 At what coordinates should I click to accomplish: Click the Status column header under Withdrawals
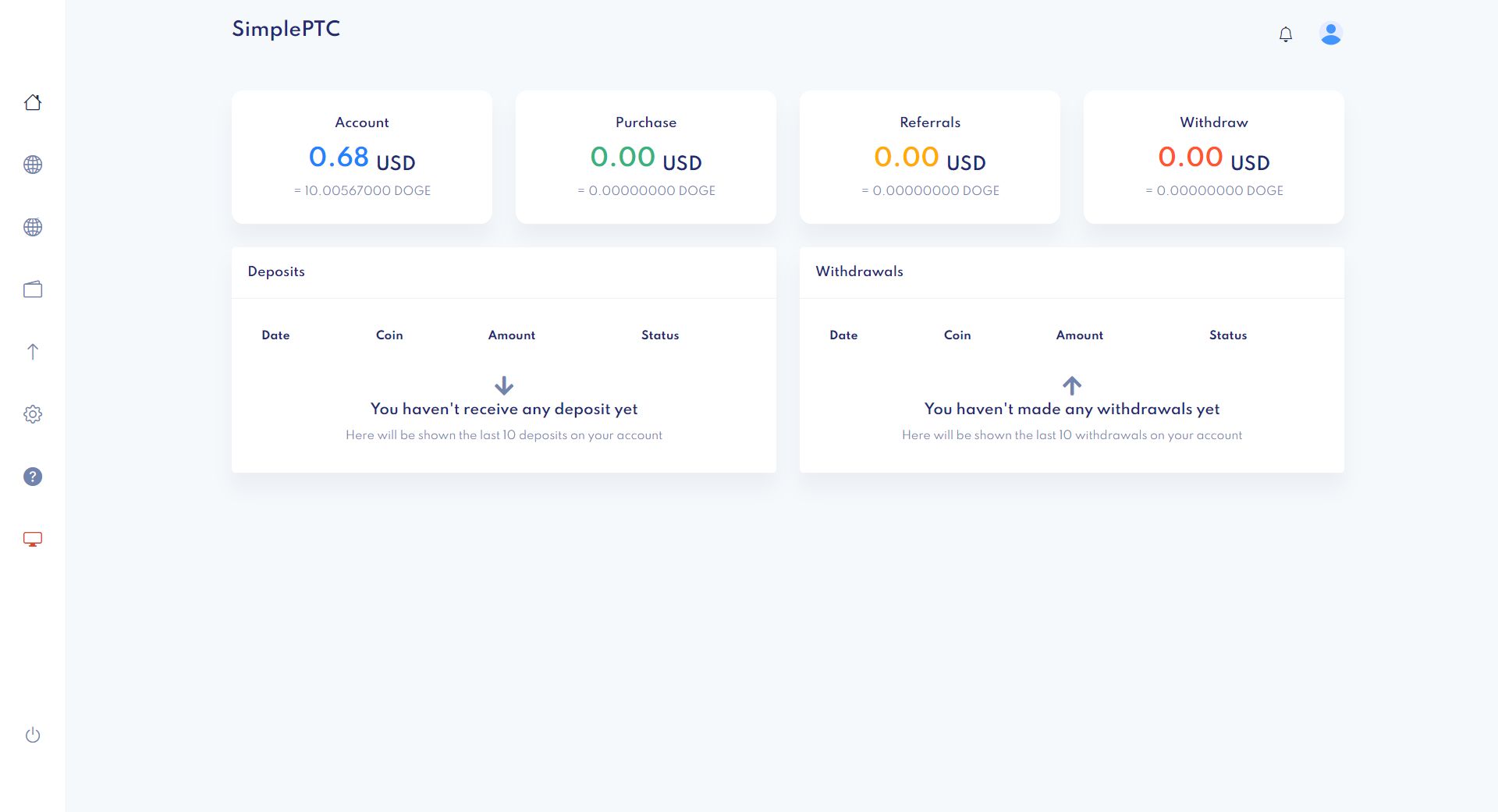click(x=1228, y=335)
